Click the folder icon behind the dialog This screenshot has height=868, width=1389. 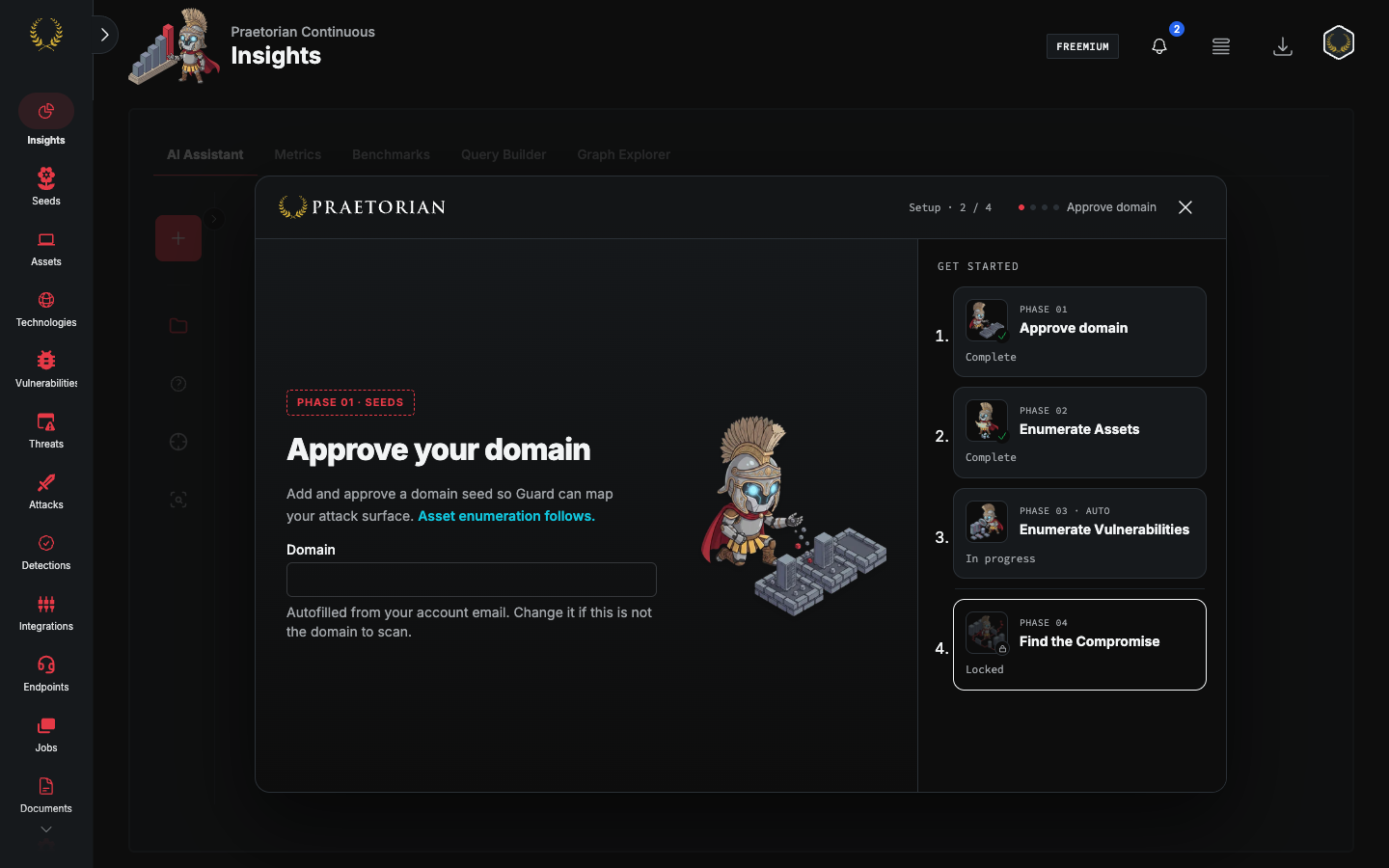point(178,326)
